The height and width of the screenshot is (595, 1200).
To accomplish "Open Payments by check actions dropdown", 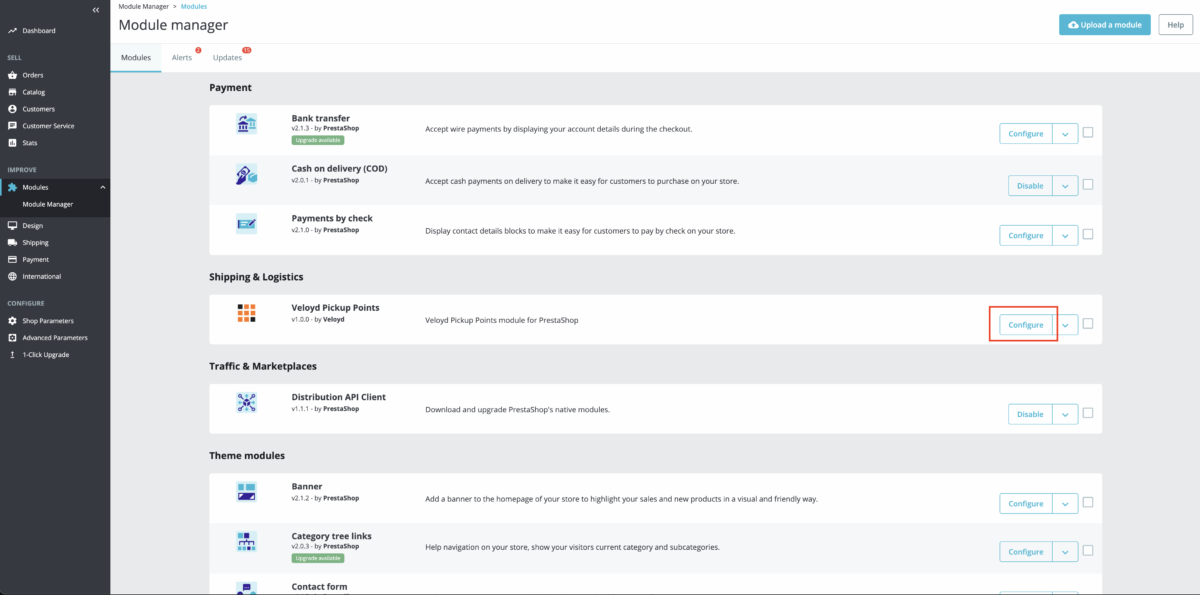I will click(1065, 236).
